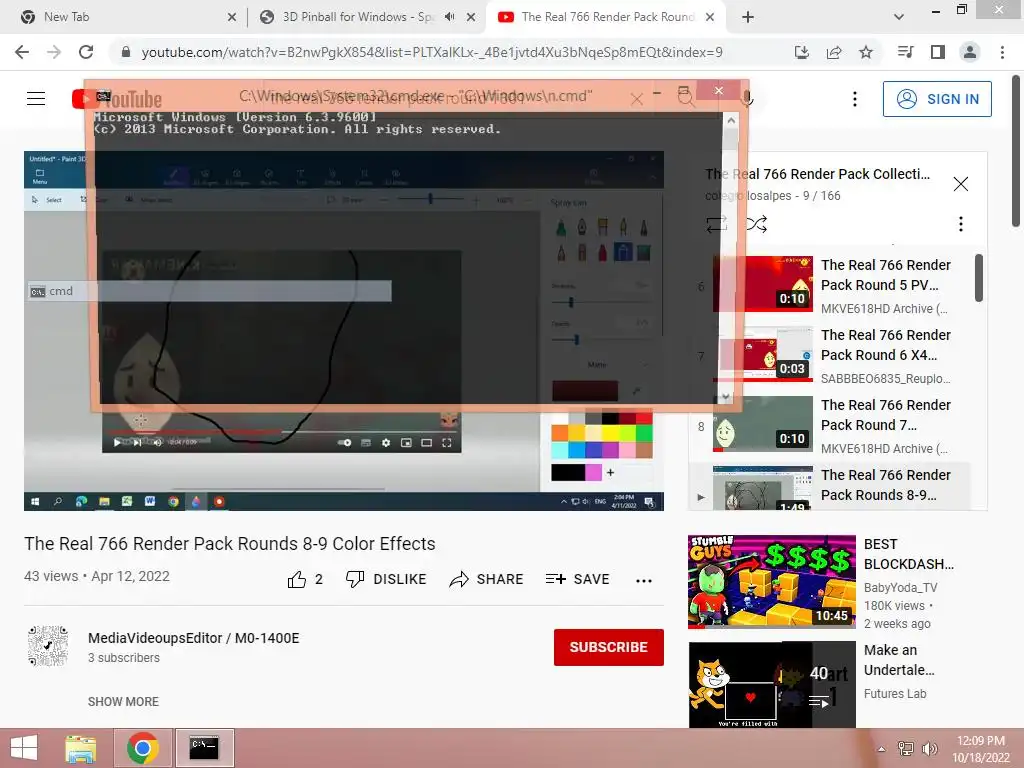Viewport: 1024px width, 768px height.
Task: Click the install app icon in address bar
Action: tap(802, 52)
